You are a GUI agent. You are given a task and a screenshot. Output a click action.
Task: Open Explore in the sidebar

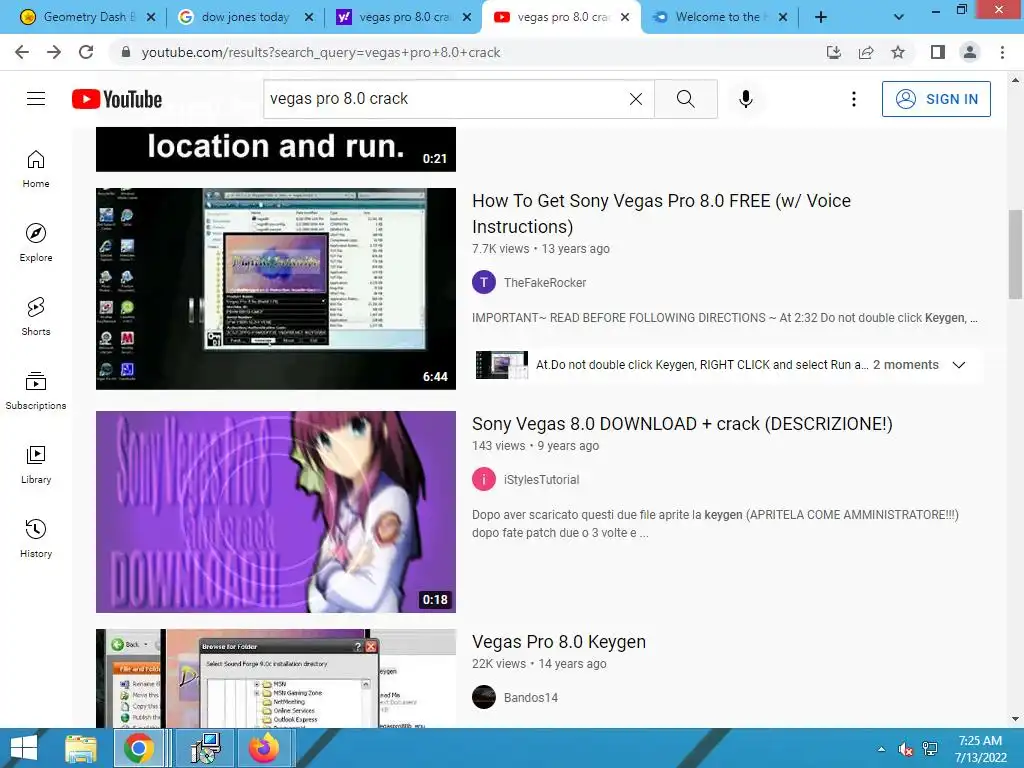point(36,243)
